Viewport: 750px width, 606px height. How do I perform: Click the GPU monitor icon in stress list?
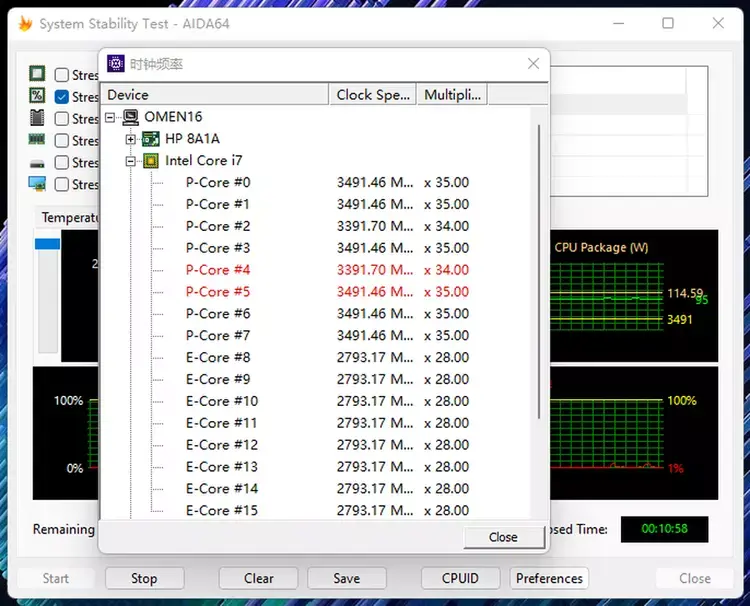[37, 184]
